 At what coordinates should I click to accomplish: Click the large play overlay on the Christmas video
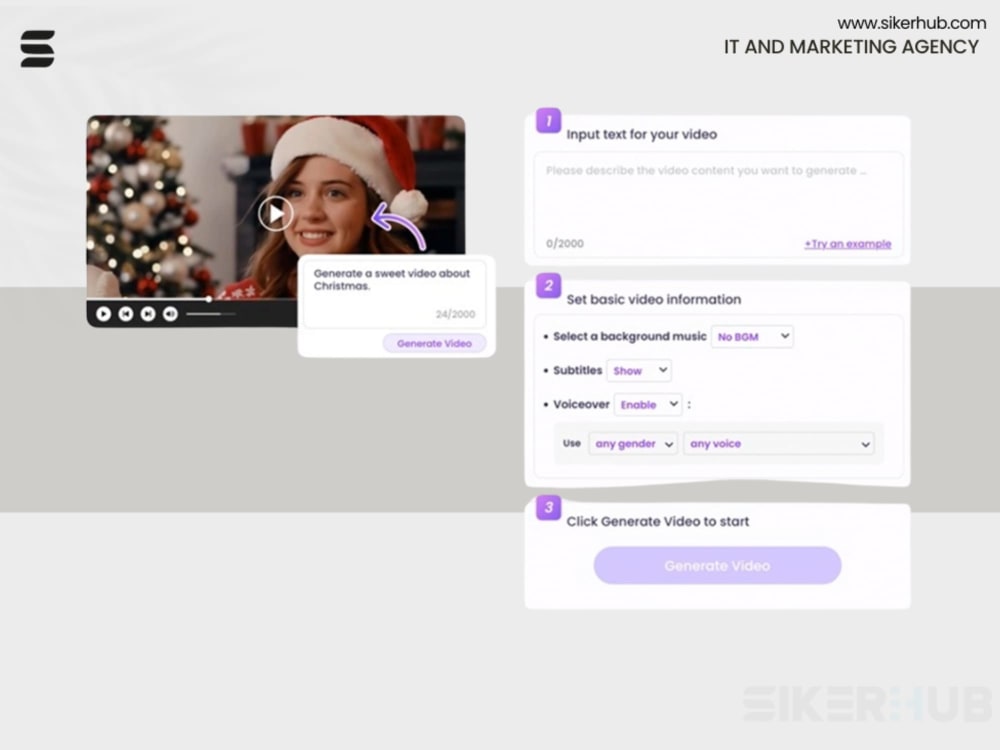click(276, 213)
